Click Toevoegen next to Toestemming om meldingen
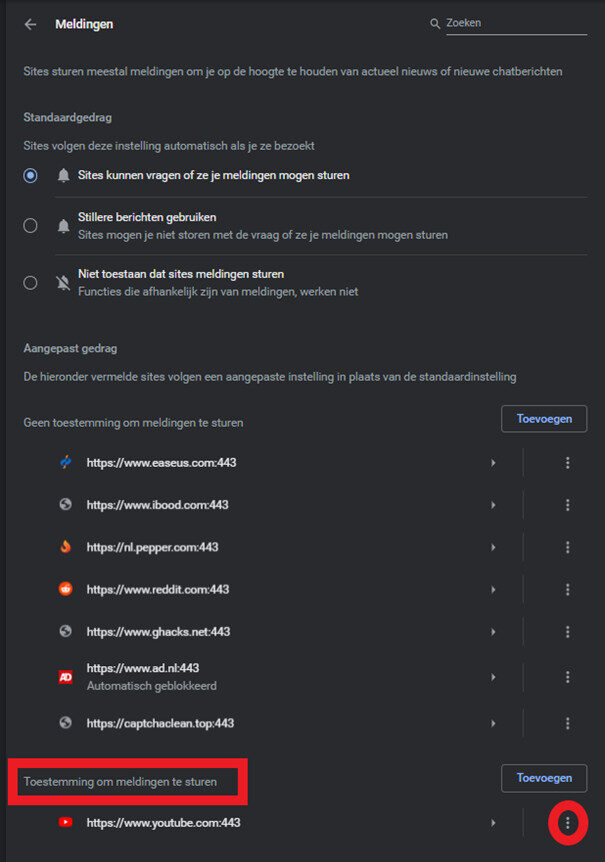Image resolution: width=605 pixels, height=862 pixels. (x=543, y=778)
